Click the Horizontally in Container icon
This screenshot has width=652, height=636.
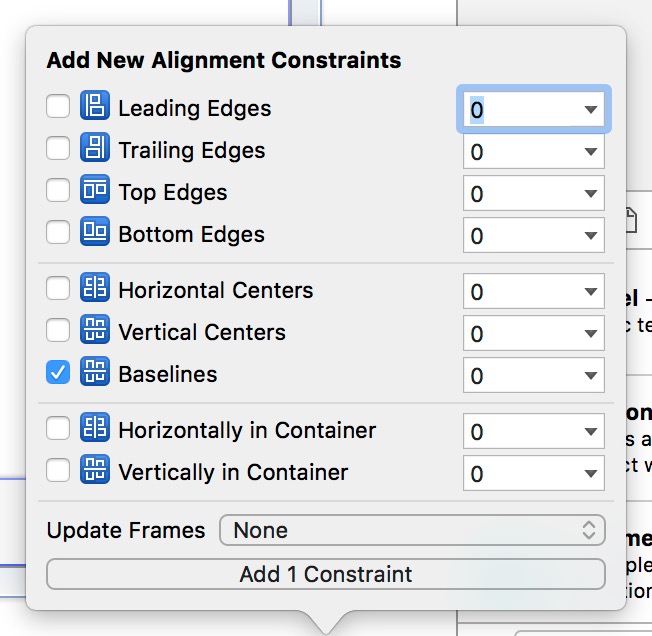click(94, 430)
